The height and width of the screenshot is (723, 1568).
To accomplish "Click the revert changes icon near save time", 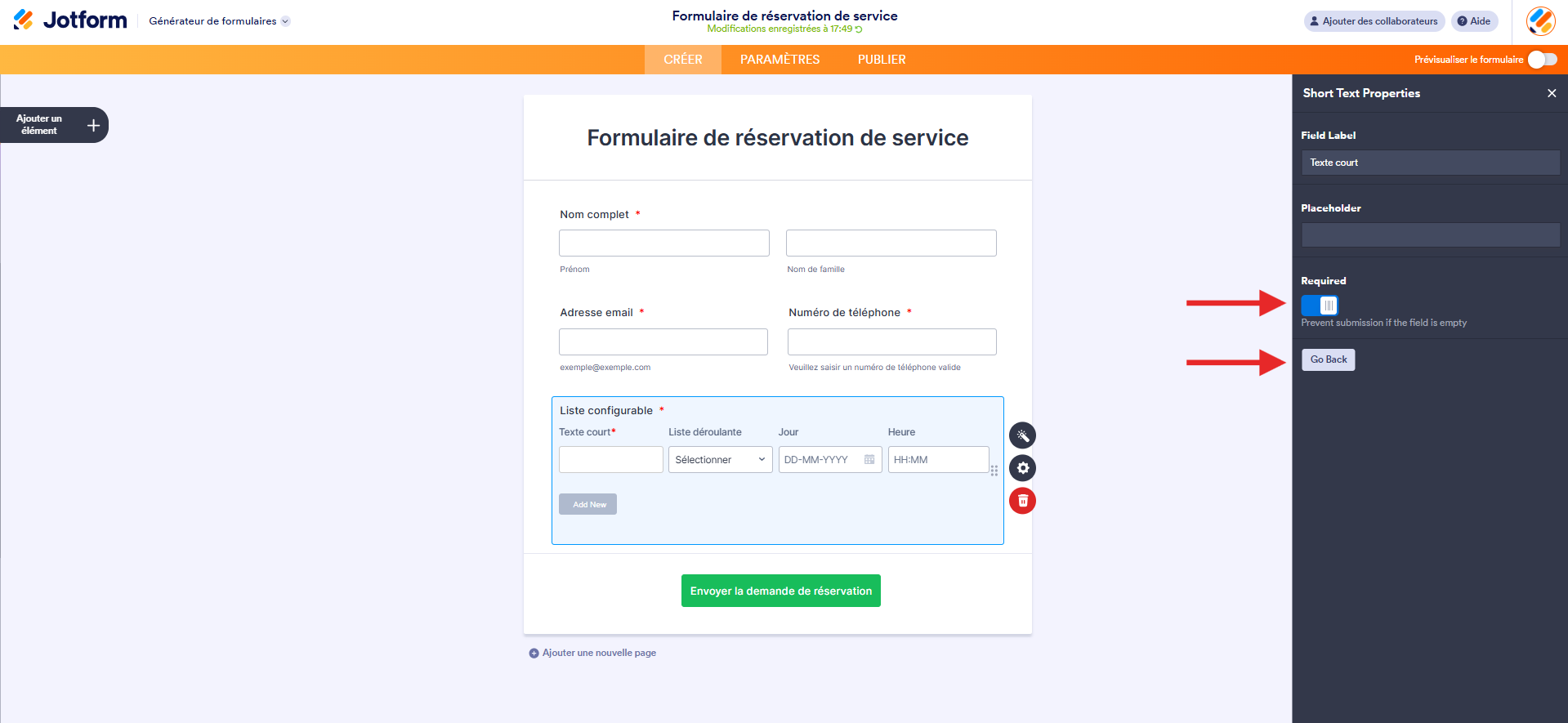I will pos(859,29).
